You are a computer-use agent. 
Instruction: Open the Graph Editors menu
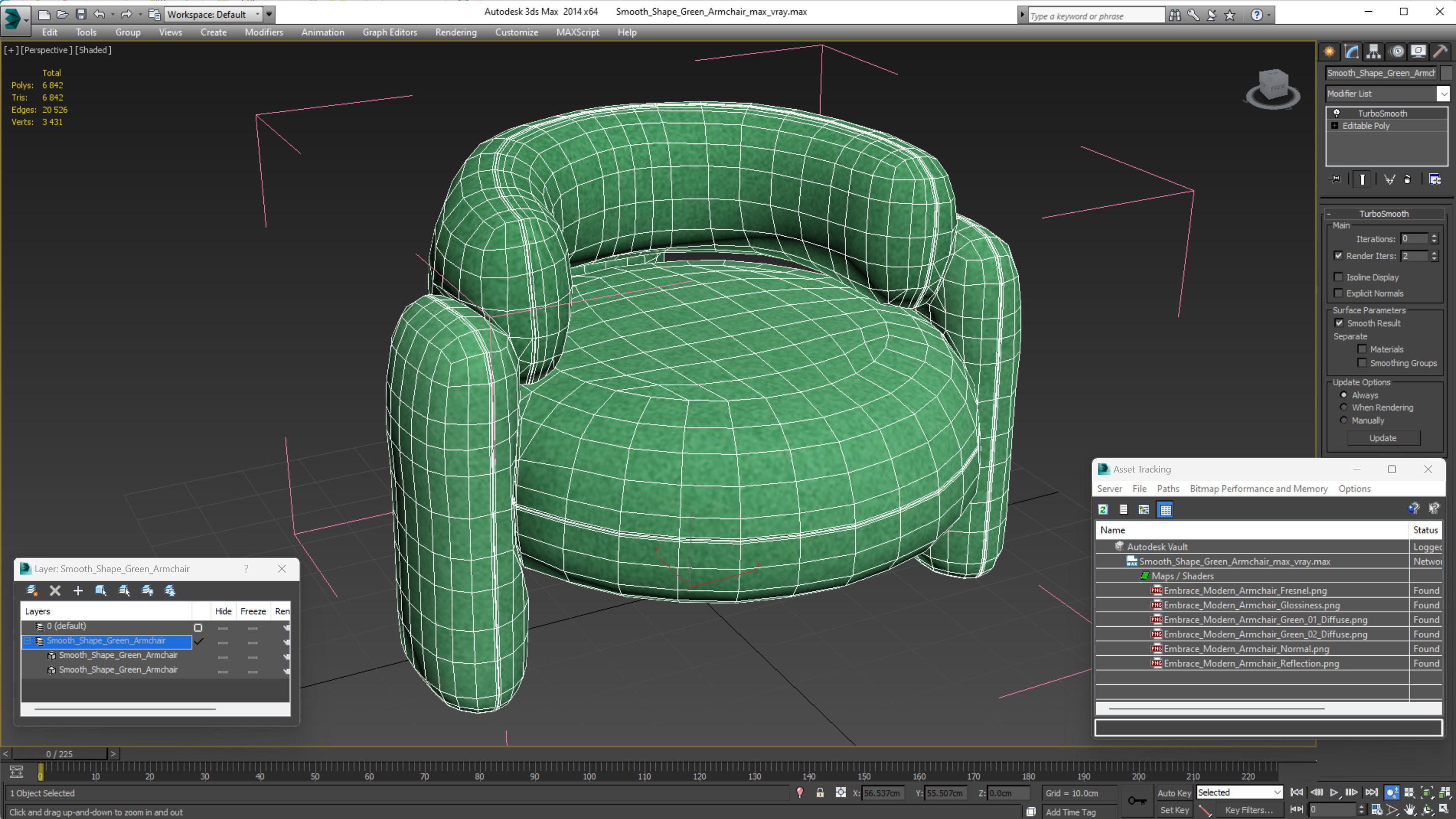point(389,32)
